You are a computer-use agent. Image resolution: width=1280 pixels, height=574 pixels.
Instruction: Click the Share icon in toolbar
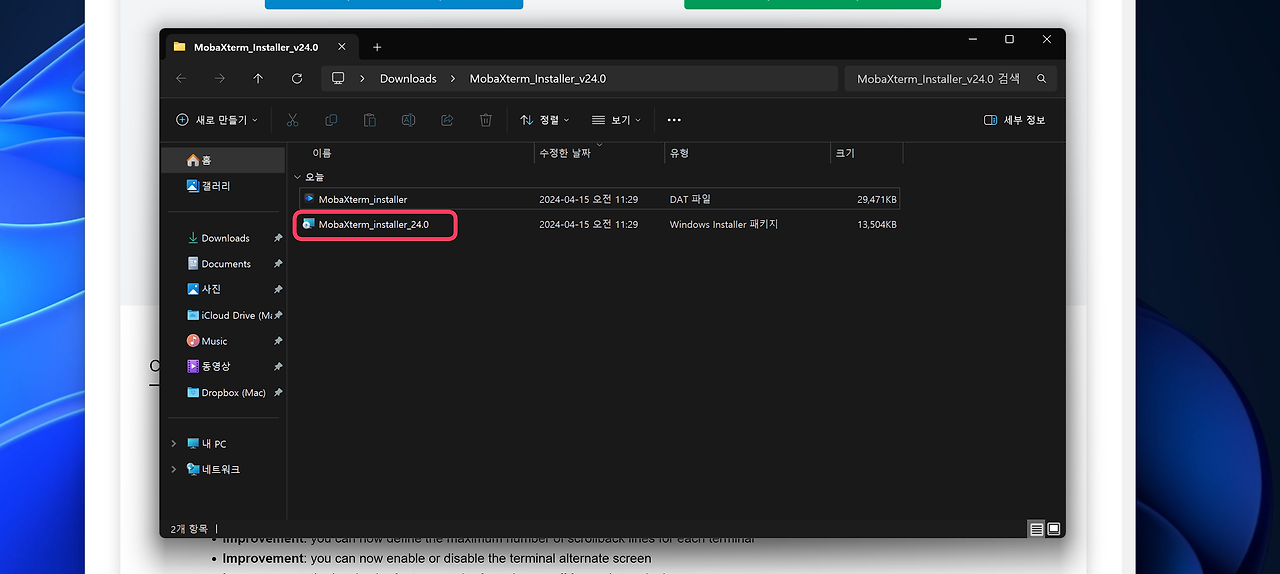tap(447, 120)
